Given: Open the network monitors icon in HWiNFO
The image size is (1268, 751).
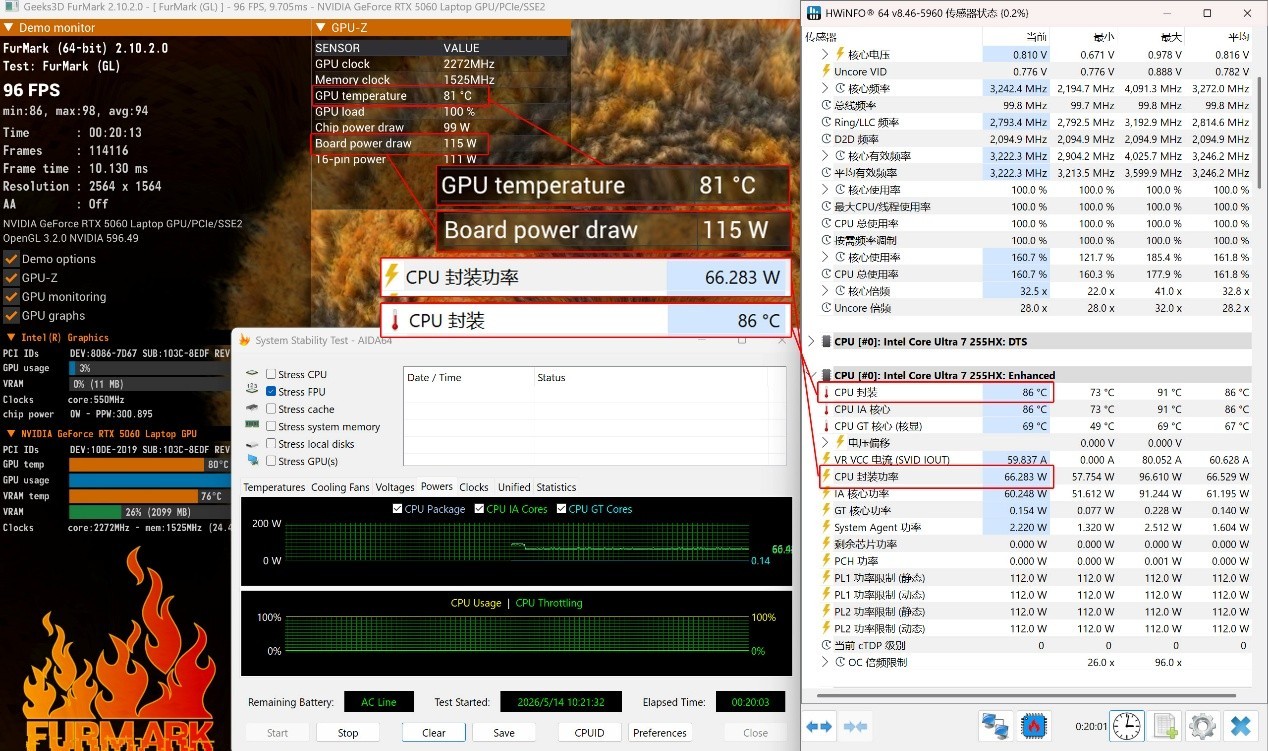Looking at the screenshot, I should click(x=994, y=726).
